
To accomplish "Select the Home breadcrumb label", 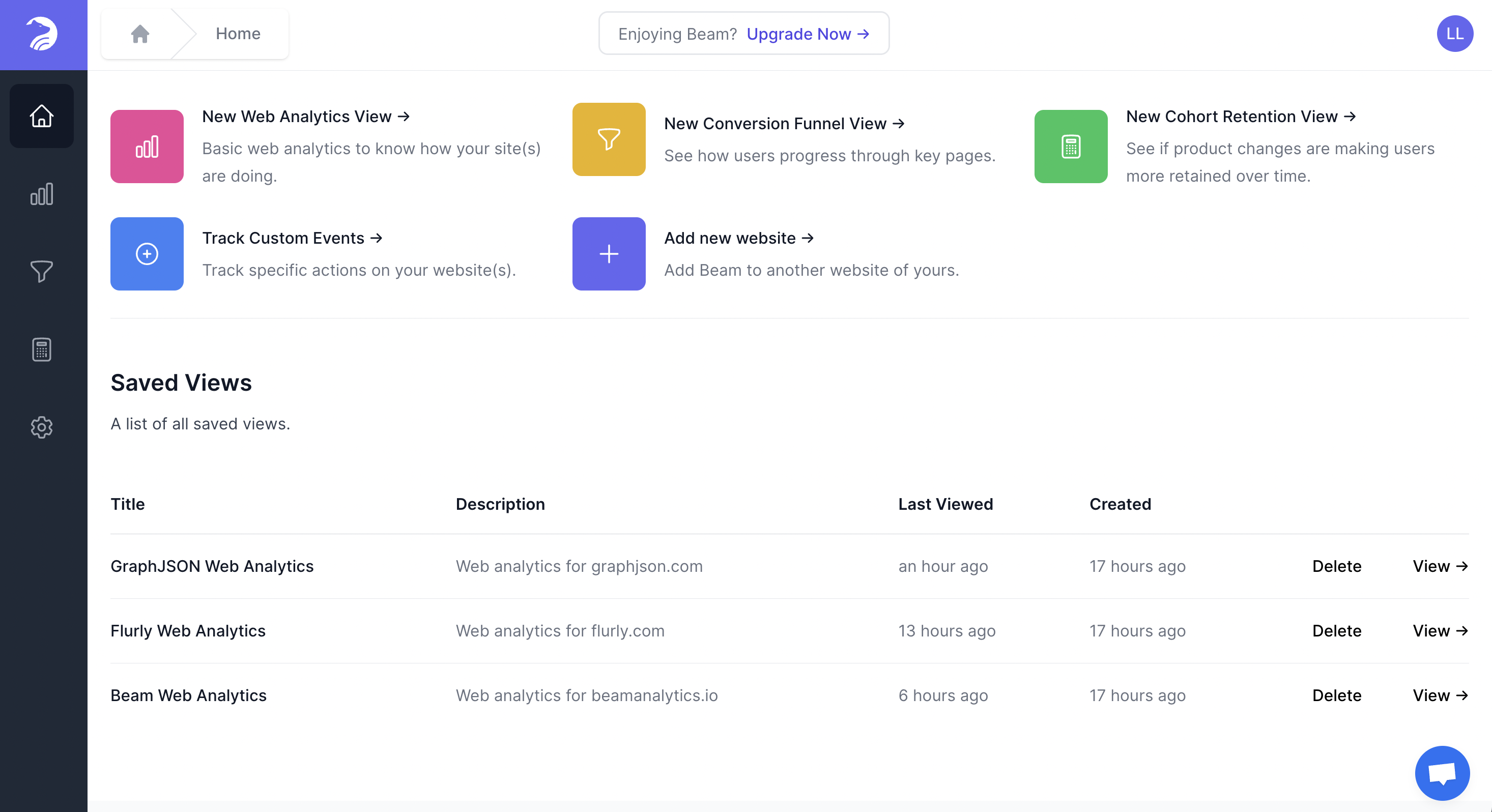I will [238, 34].
